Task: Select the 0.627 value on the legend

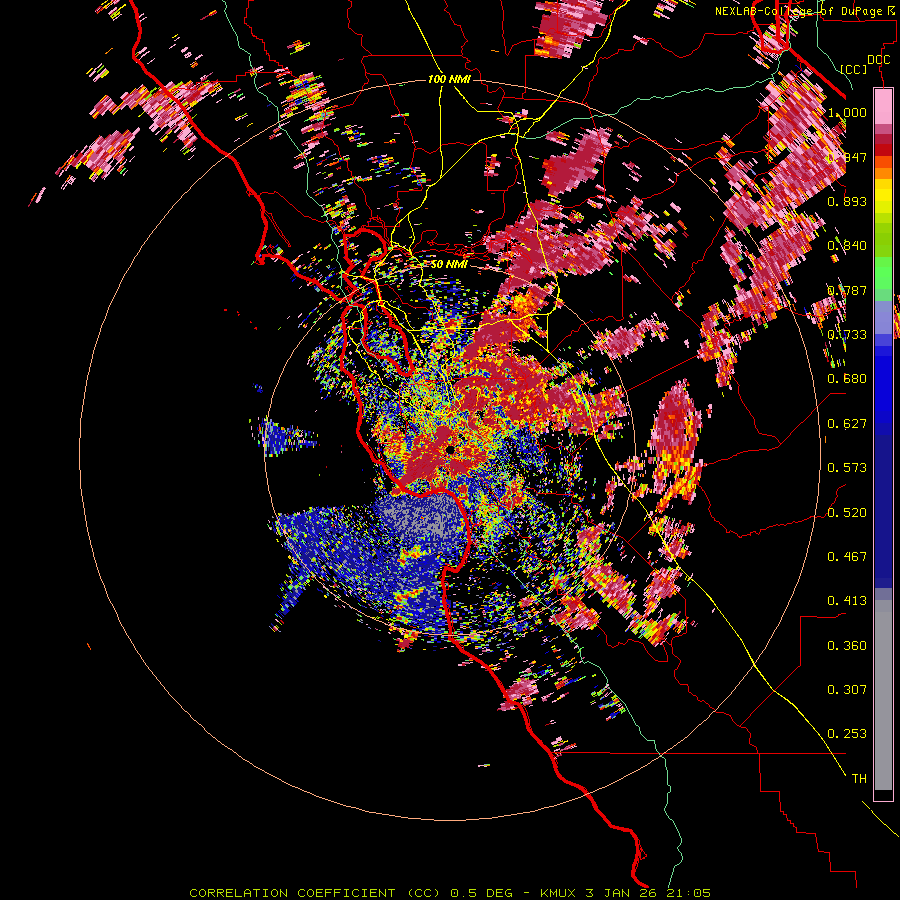Action: pyautogui.click(x=847, y=424)
